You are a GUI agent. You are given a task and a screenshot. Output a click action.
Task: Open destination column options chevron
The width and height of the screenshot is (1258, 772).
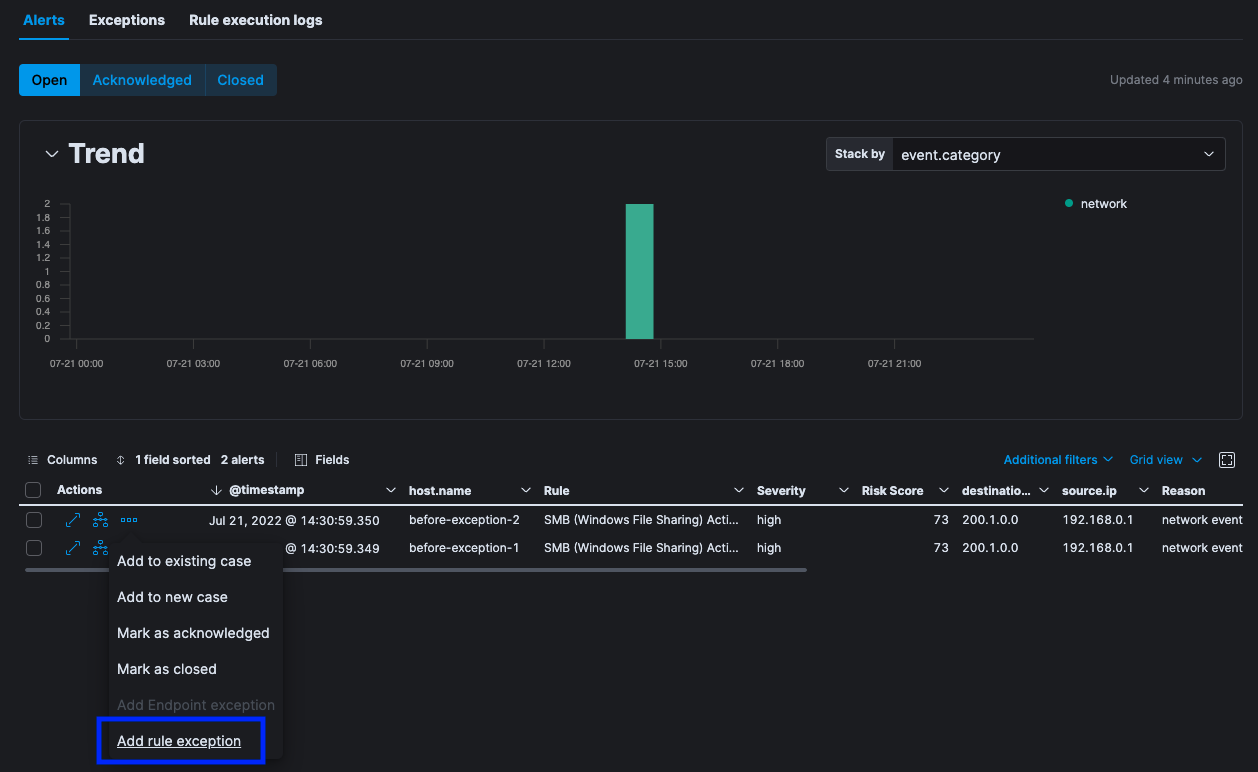pos(1043,491)
